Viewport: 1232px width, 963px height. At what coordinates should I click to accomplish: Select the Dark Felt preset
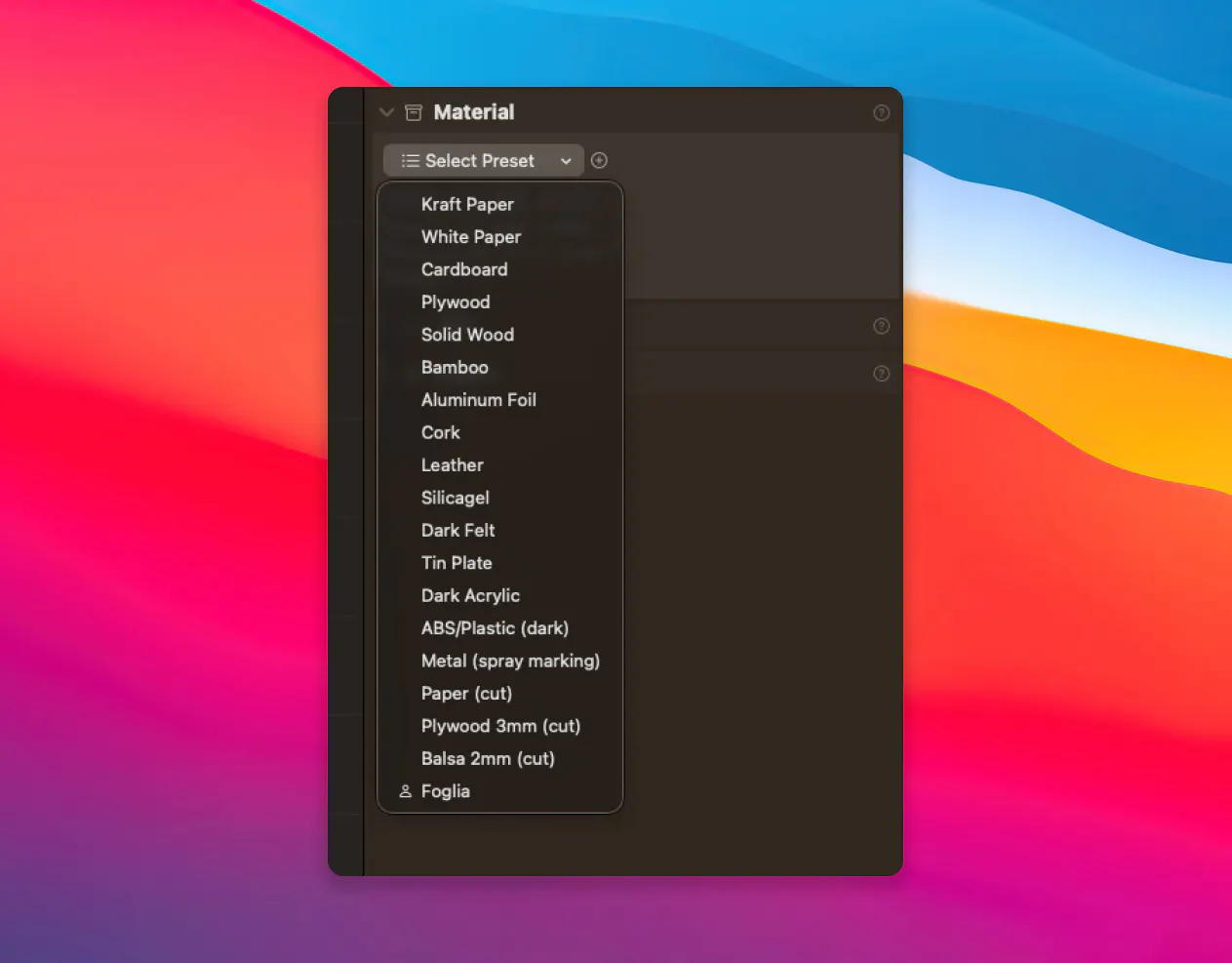499,531
